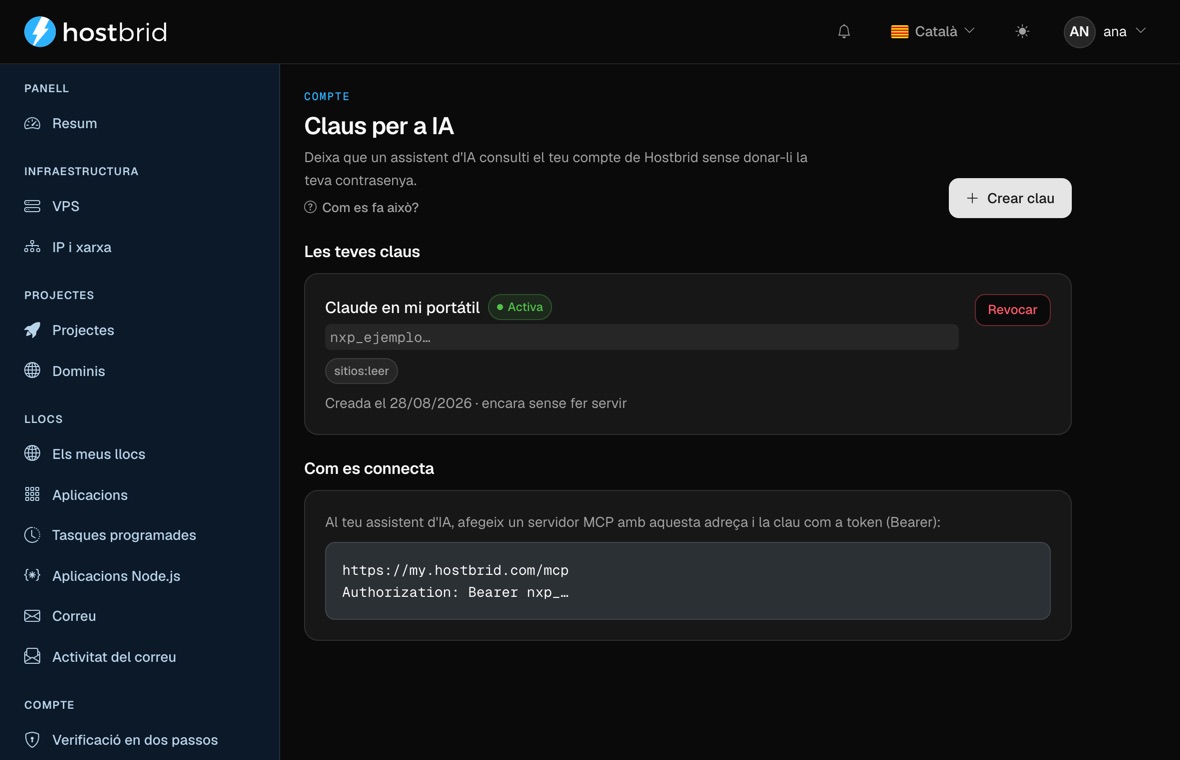Click the 'Creada el 28/08/2026' text
Image resolution: width=1180 pixels, height=760 pixels.
(x=398, y=403)
